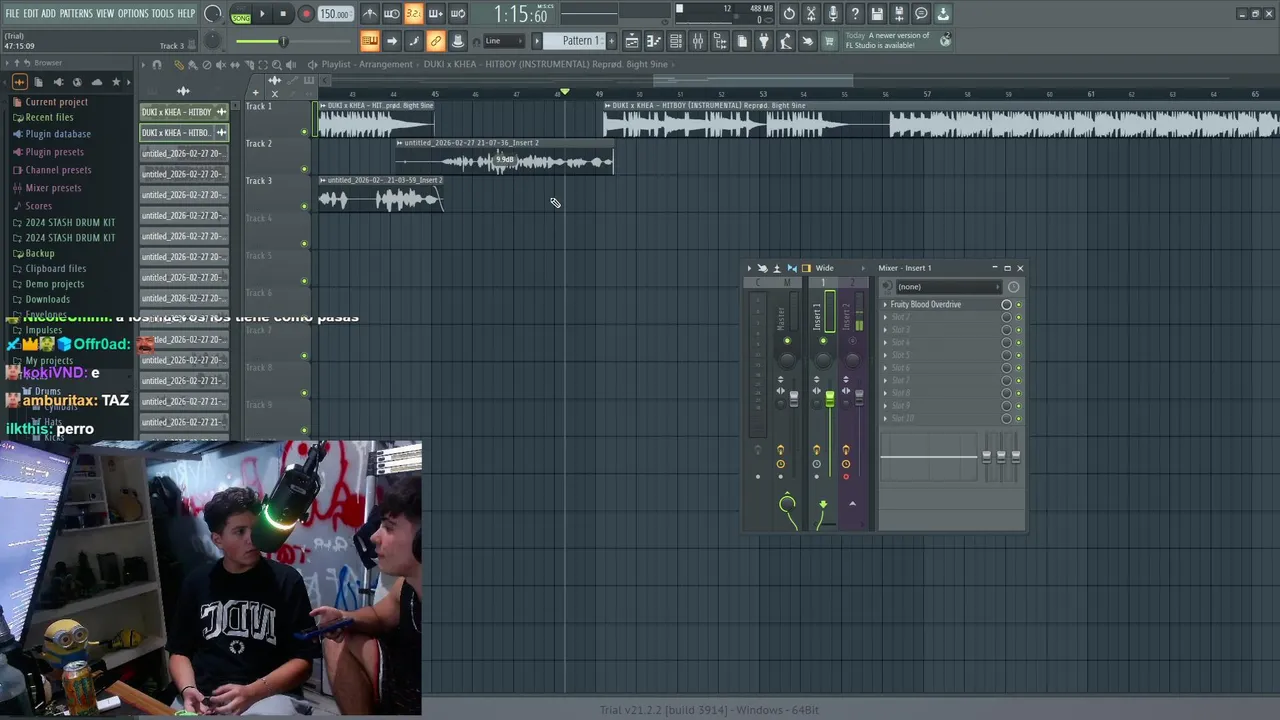Click the tempo field showing 150.000
This screenshot has height=720, width=1280.
tap(335, 14)
